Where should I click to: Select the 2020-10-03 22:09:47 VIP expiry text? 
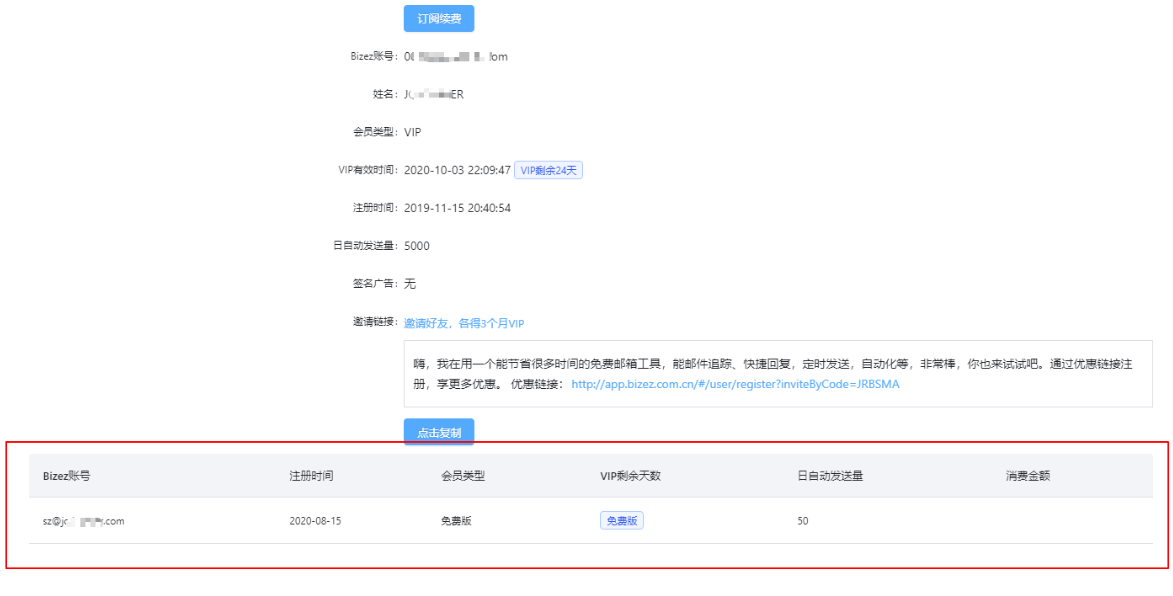tap(457, 170)
